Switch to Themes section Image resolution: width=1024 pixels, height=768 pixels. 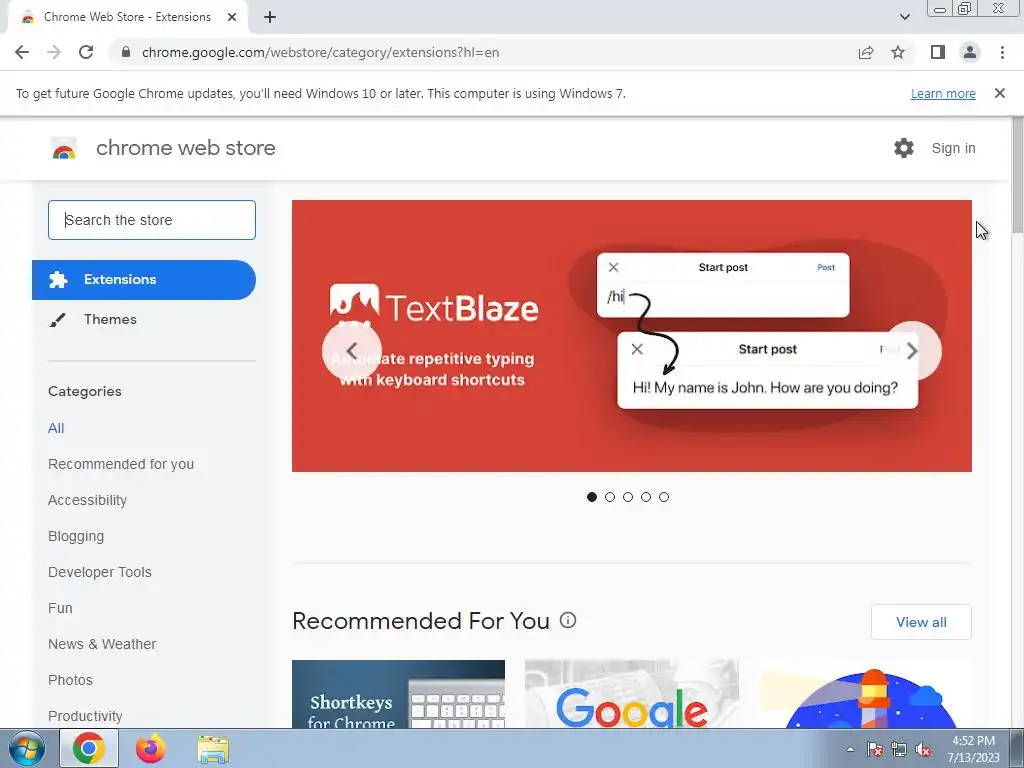[110, 319]
